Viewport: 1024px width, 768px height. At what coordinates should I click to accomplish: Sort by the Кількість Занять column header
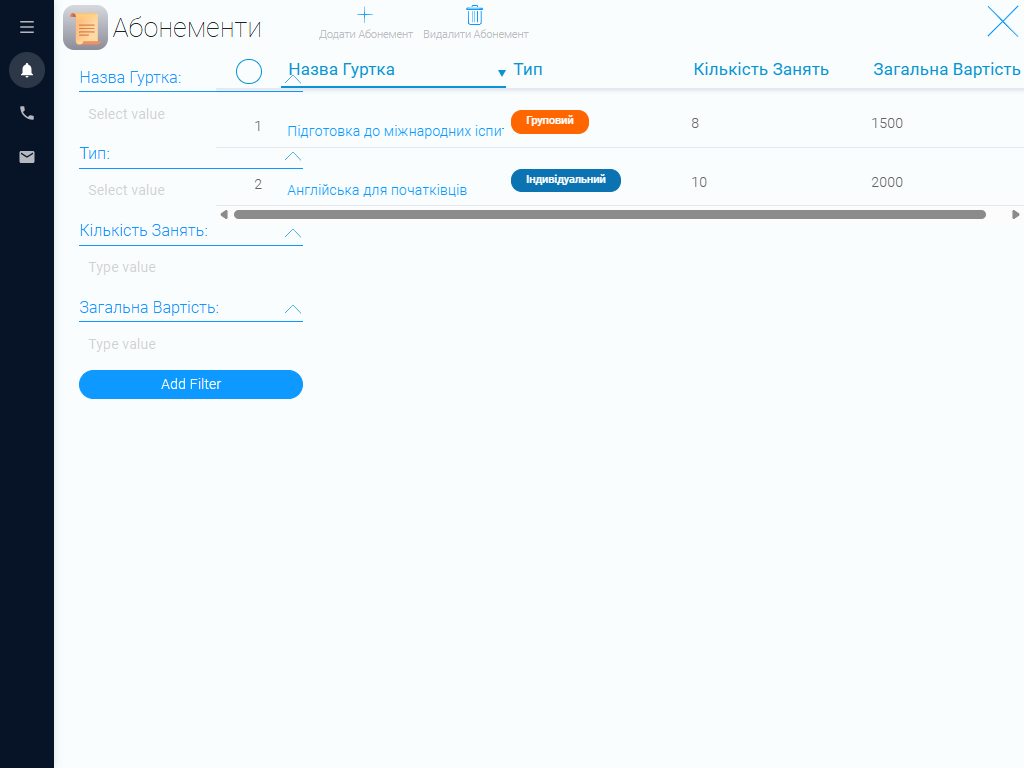point(761,69)
